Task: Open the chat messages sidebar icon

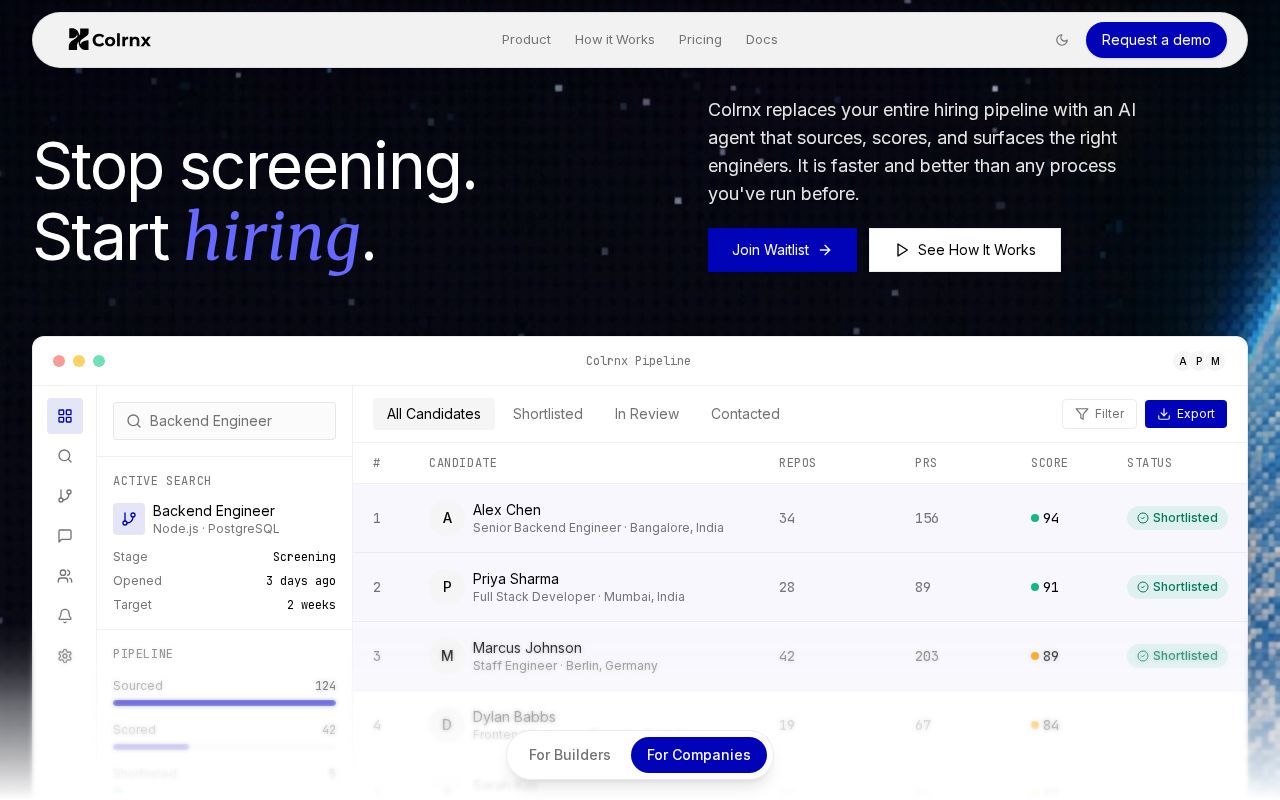Action: coord(65,536)
